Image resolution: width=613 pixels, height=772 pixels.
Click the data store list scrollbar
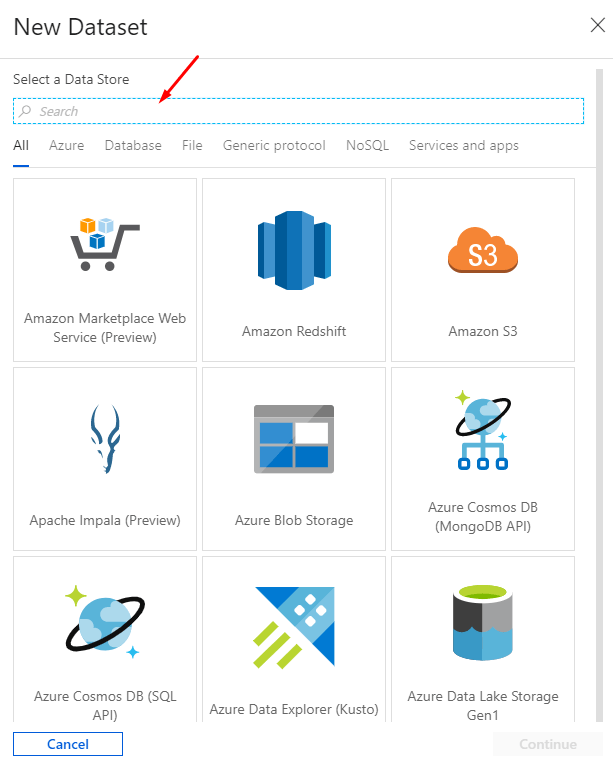(x=599, y=395)
